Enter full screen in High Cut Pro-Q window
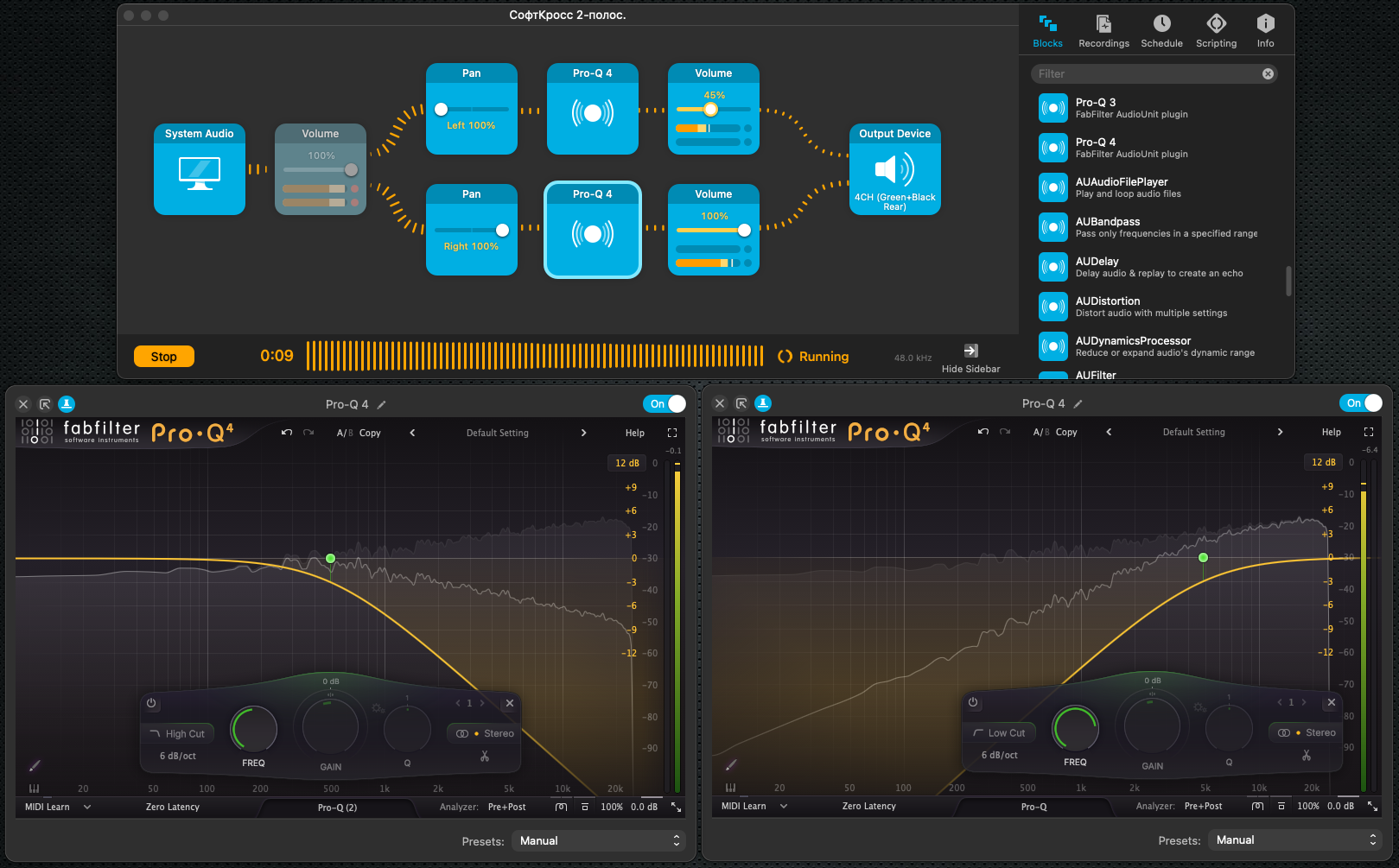Image resolution: width=1399 pixels, height=868 pixels. tap(672, 433)
